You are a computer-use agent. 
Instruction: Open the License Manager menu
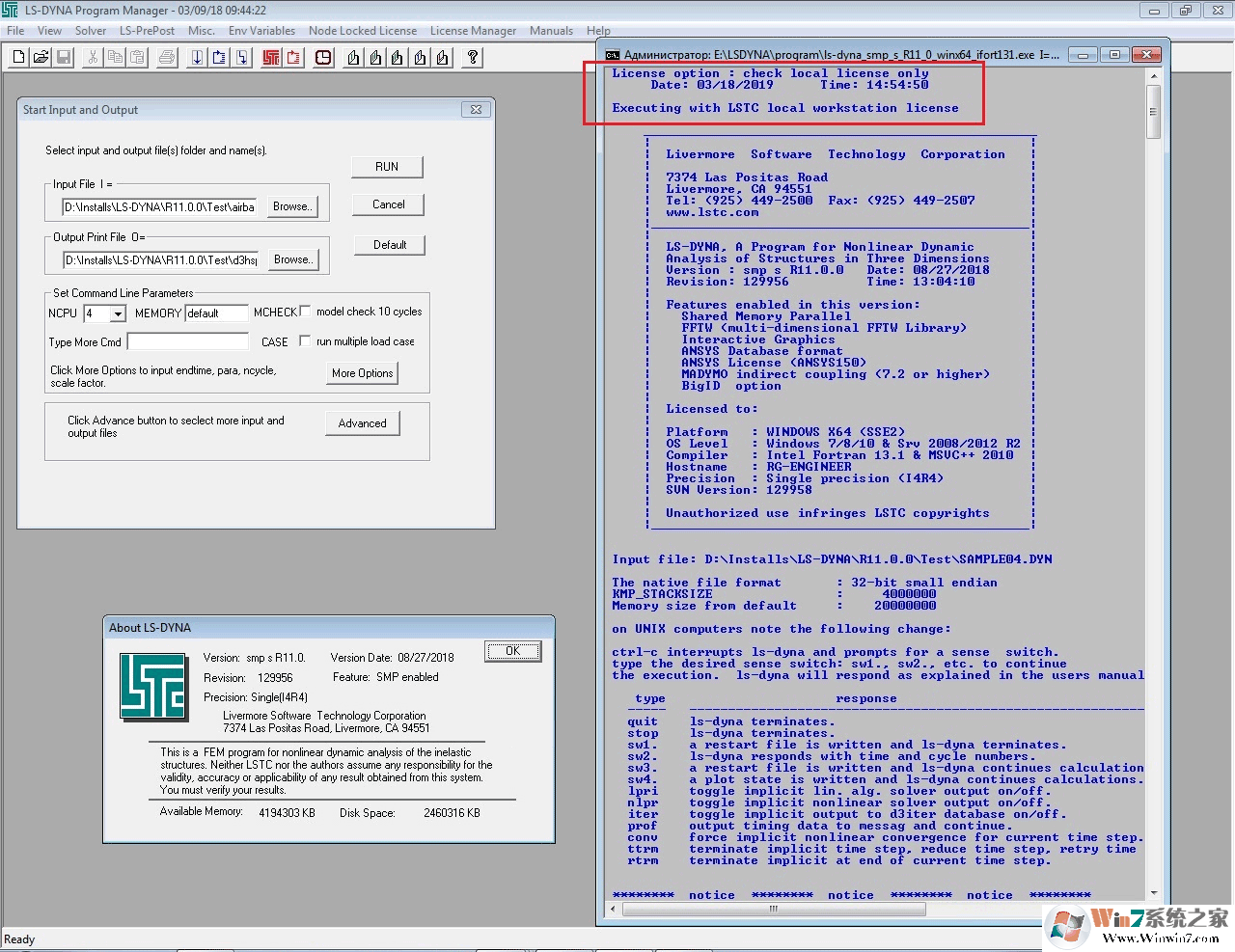click(x=473, y=31)
